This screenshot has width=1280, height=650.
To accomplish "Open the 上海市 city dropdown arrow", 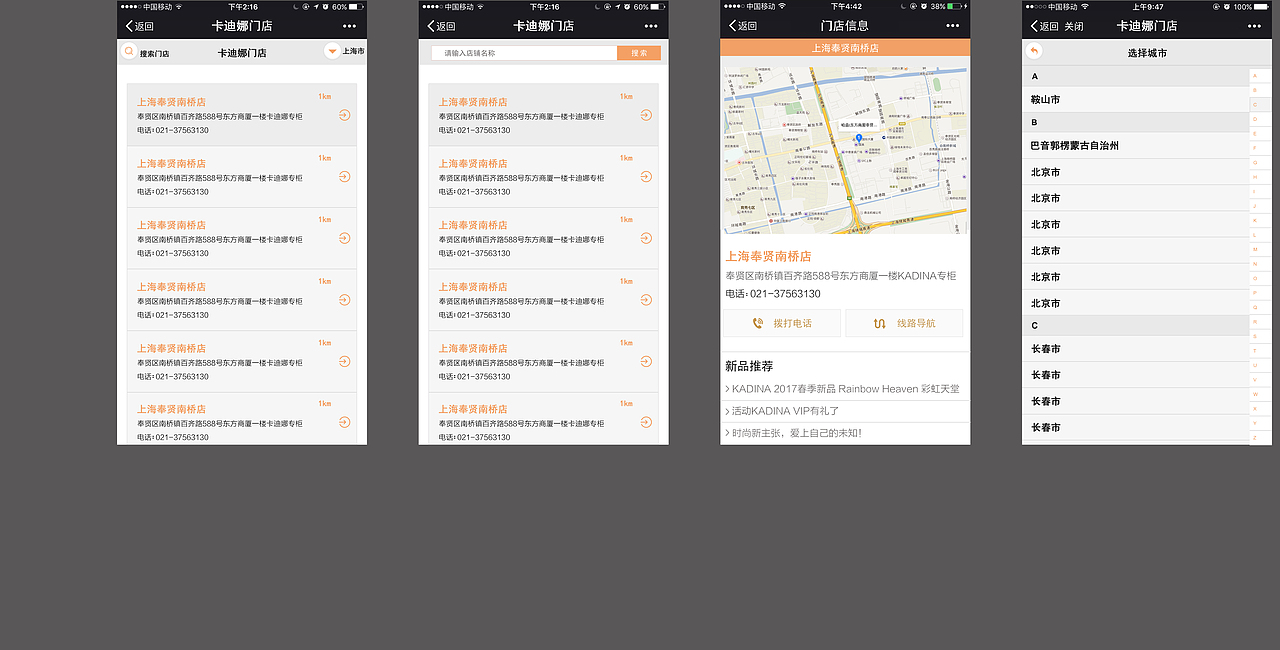I will [x=332, y=51].
